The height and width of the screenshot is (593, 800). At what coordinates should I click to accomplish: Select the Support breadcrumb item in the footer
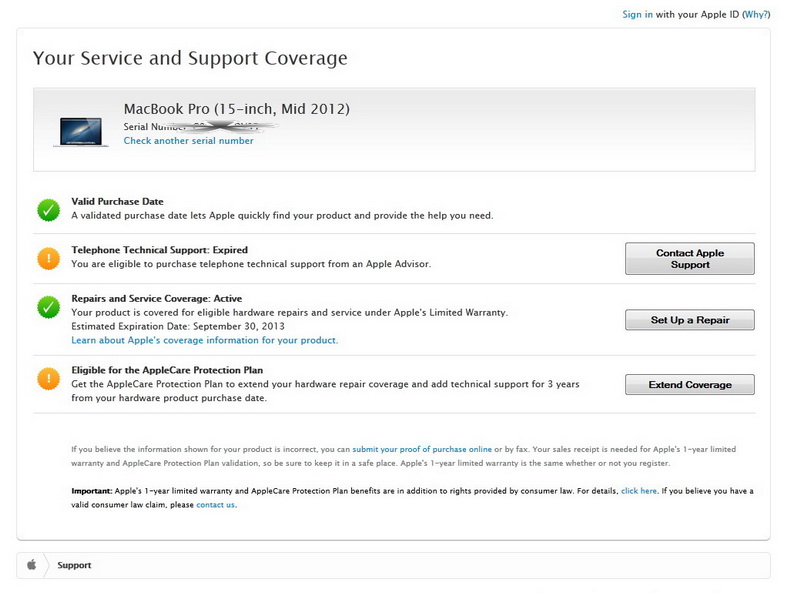click(x=74, y=565)
